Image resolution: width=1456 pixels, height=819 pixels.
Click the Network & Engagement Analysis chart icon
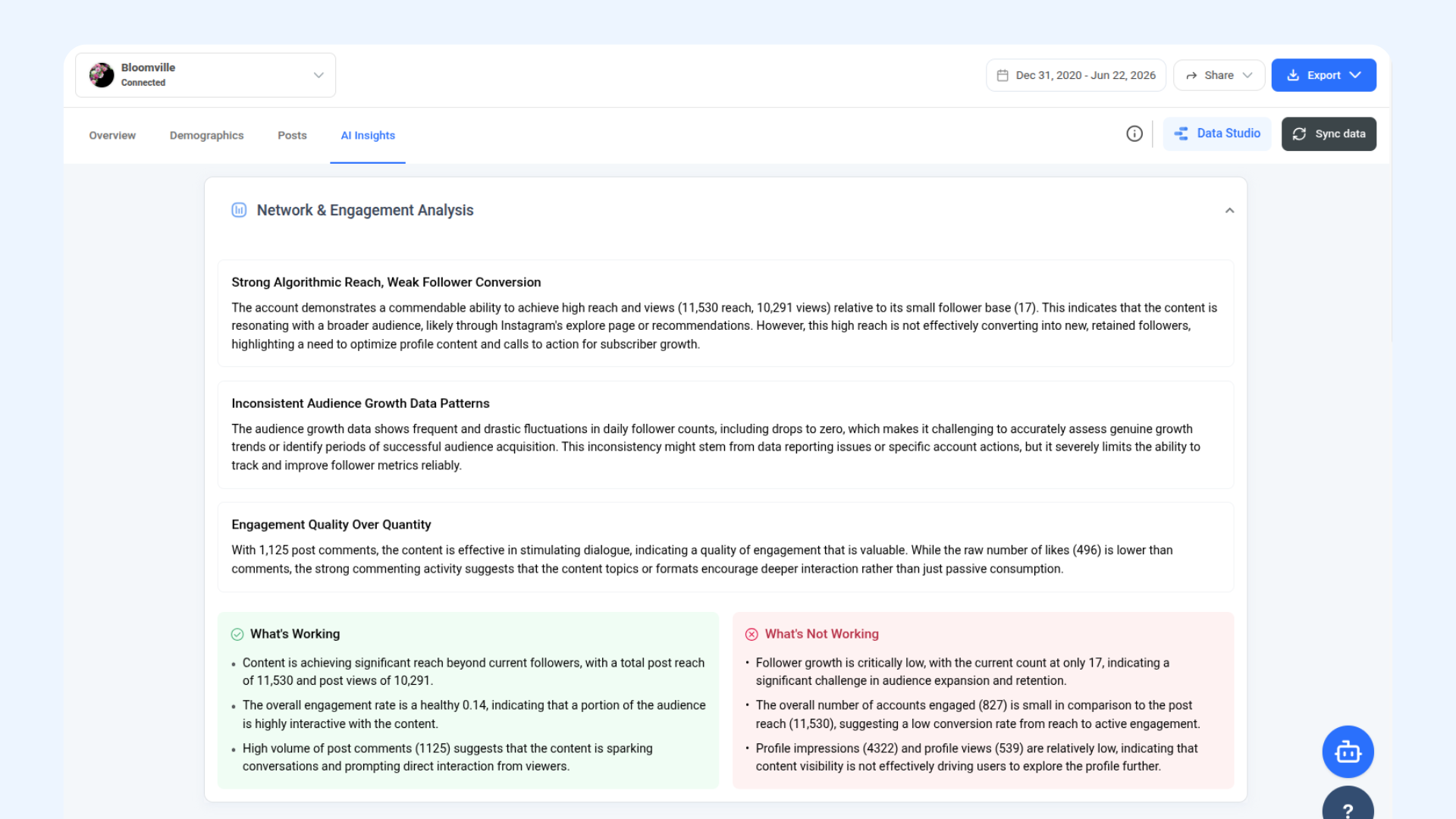pyautogui.click(x=239, y=210)
